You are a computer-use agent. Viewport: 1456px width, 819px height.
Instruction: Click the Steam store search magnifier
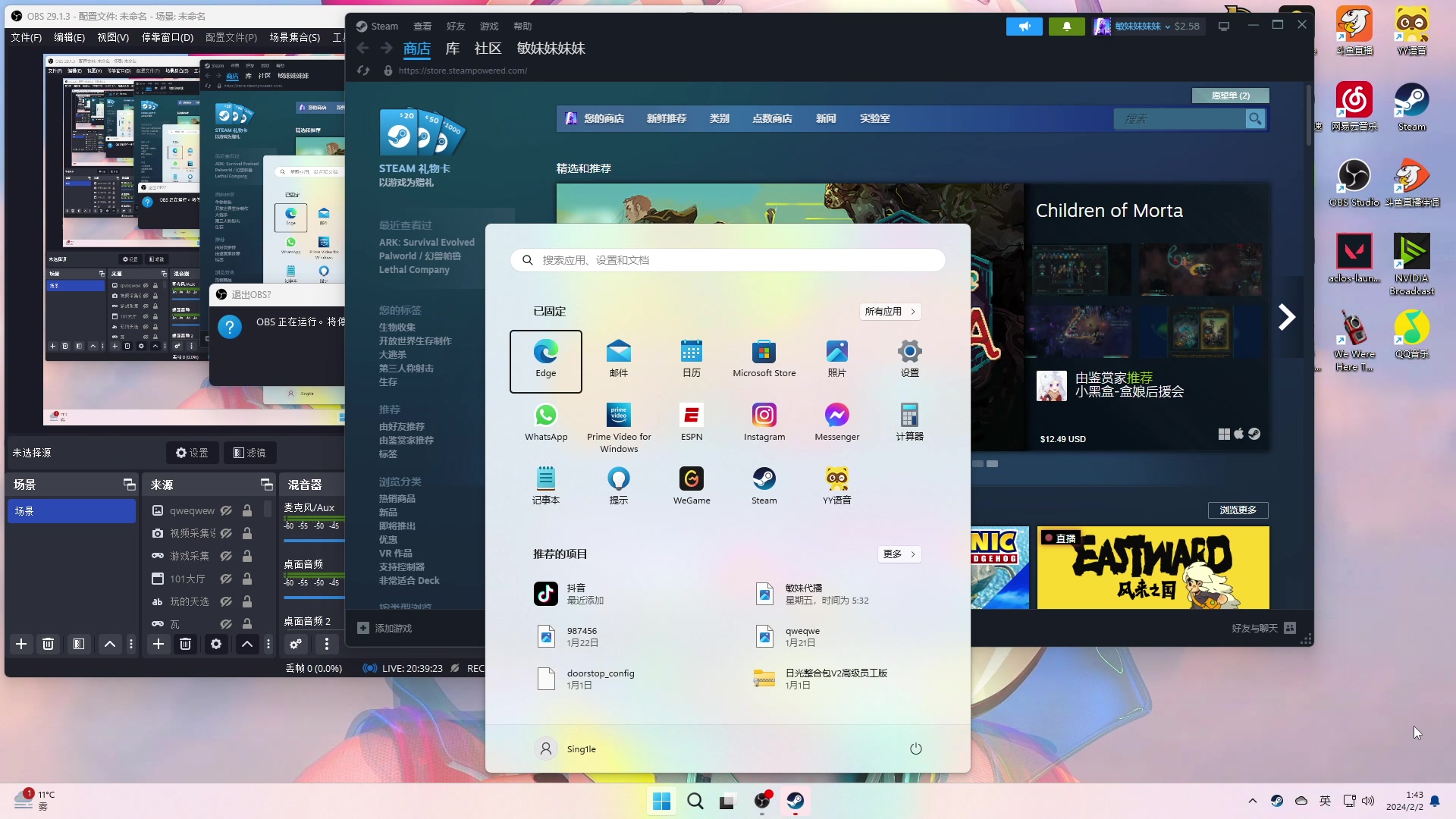(1256, 119)
